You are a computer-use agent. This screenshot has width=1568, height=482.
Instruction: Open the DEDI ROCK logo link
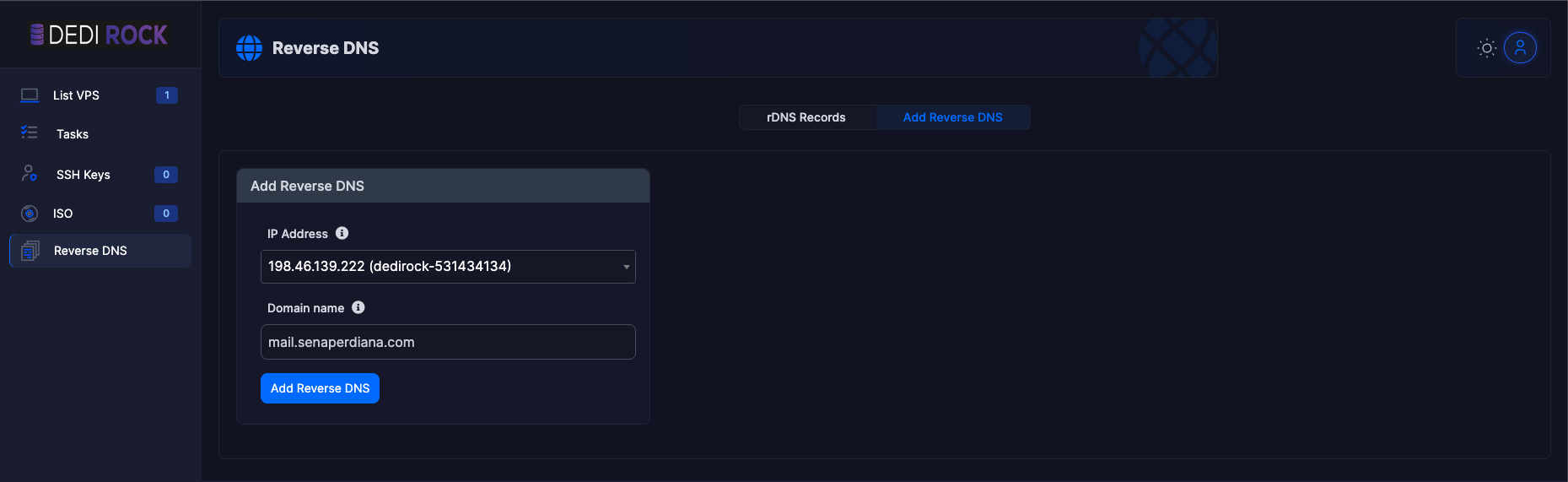point(100,35)
